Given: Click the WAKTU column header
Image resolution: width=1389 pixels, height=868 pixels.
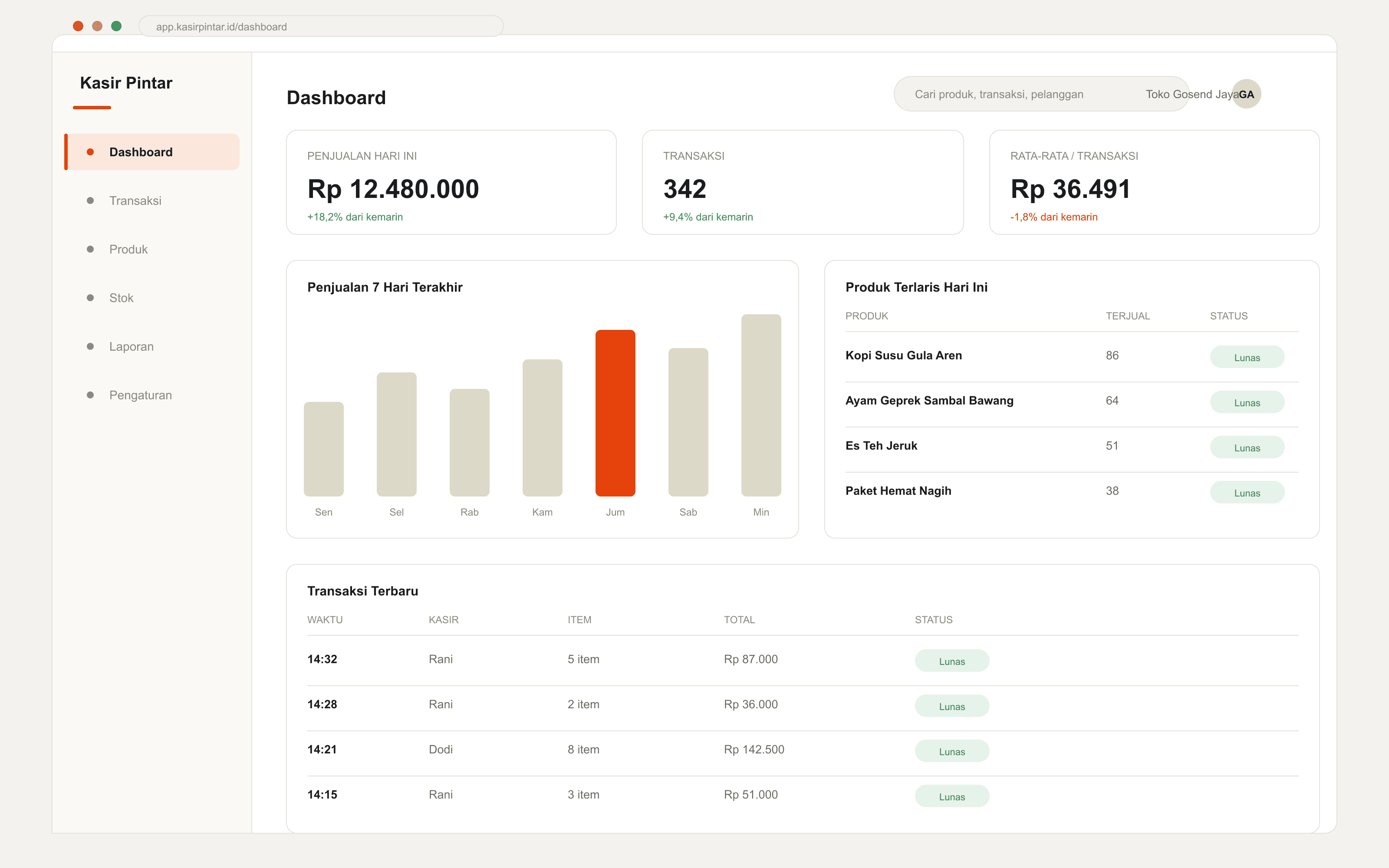Looking at the screenshot, I should [x=325, y=620].
